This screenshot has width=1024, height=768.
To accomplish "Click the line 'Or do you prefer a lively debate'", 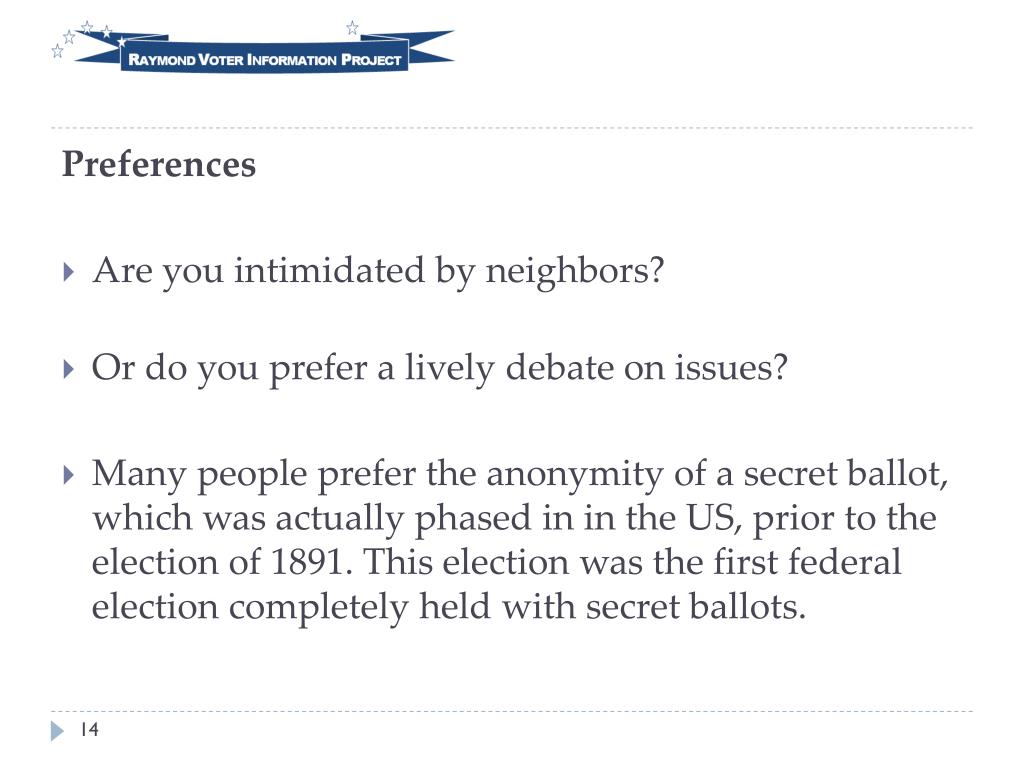I will click(440, 368).
